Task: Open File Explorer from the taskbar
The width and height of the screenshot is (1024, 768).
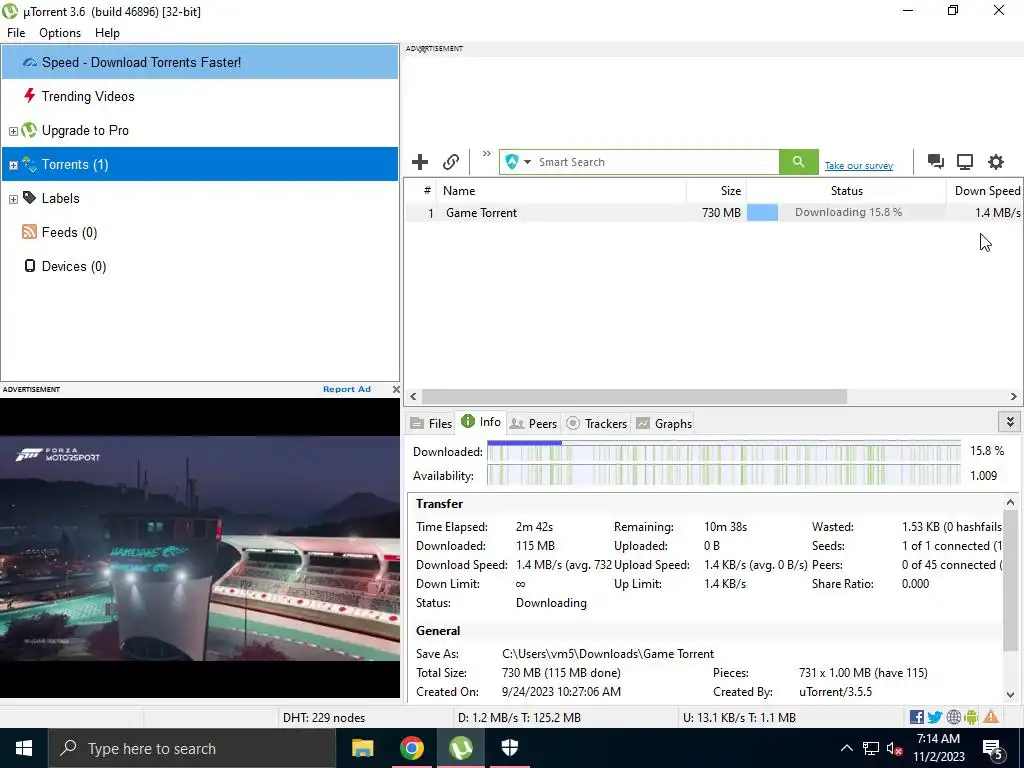Action: (362, 748)
